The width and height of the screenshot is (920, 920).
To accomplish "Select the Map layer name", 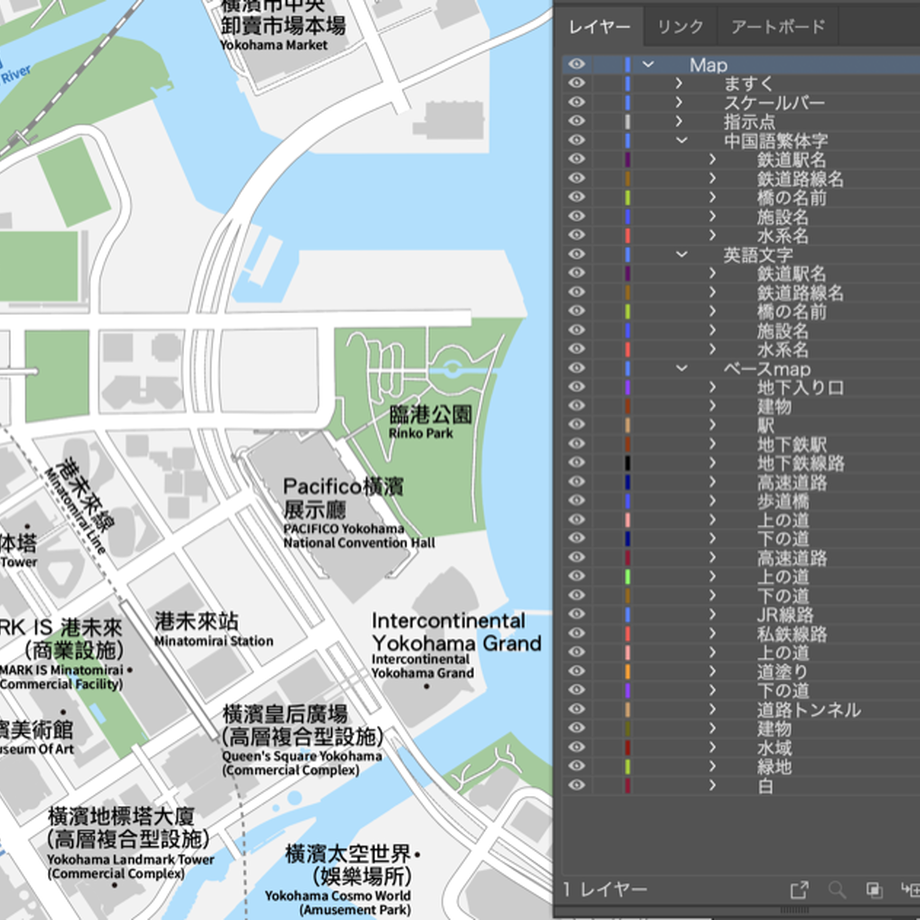I will (709, 65).
